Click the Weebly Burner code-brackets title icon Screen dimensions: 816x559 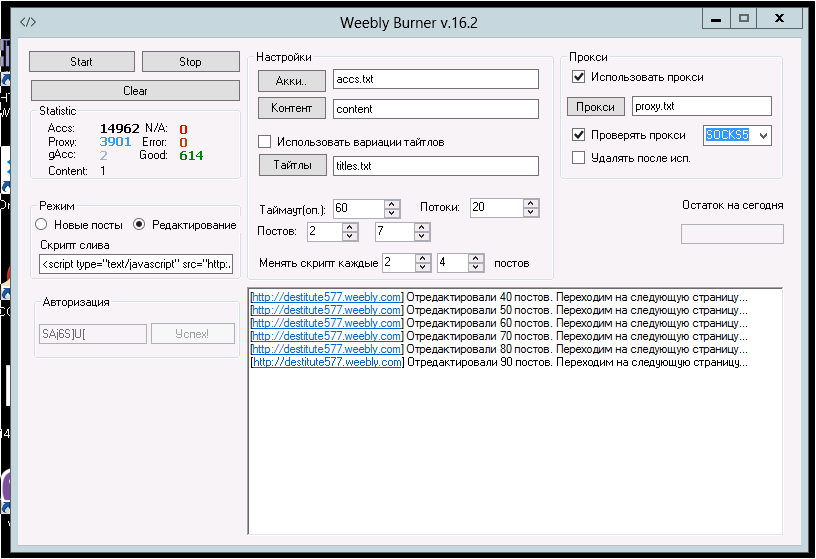(x=28, y=22)
